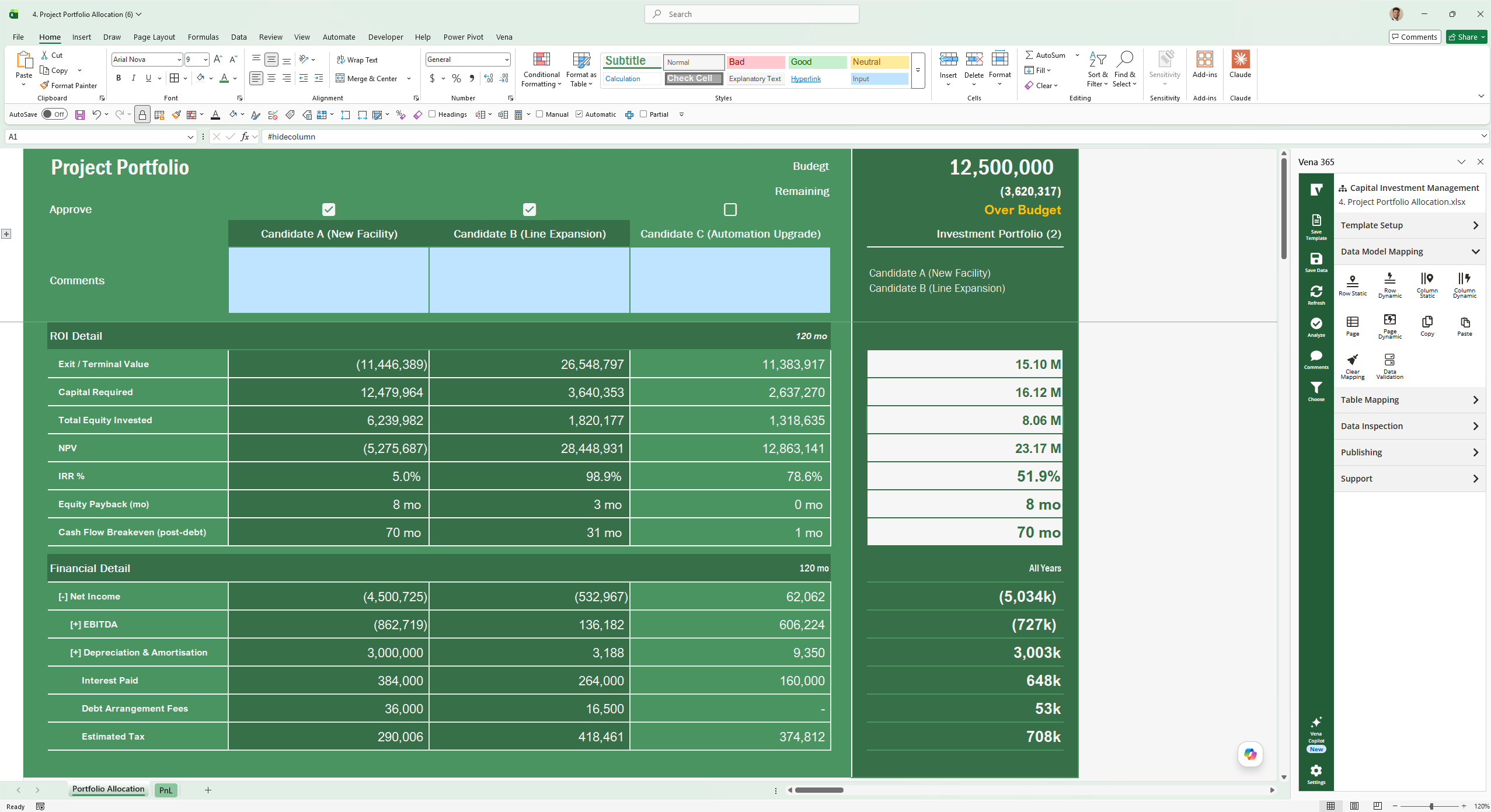Open Data Validation tool
Viewport: 1491px width, 812px height.
(x=1389, y=366)
